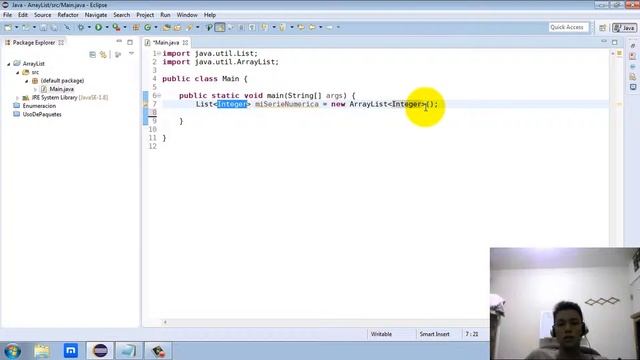The width and height of the screenshot is (640, 360).
Task: Click the Search flashlight toolbar icon
Action: point(189,27)
